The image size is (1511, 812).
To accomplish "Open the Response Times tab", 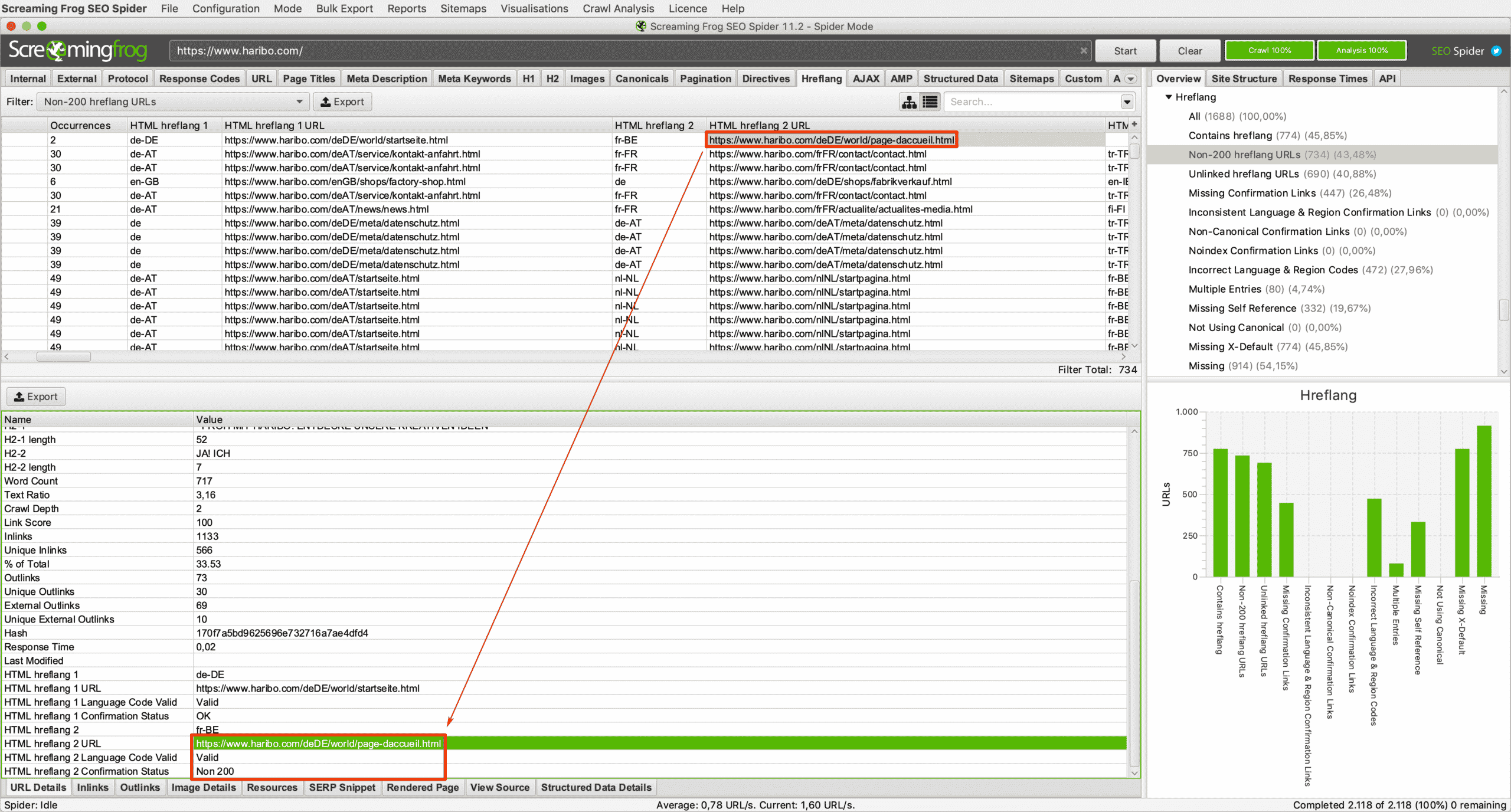I will (x=1327, y=78).
